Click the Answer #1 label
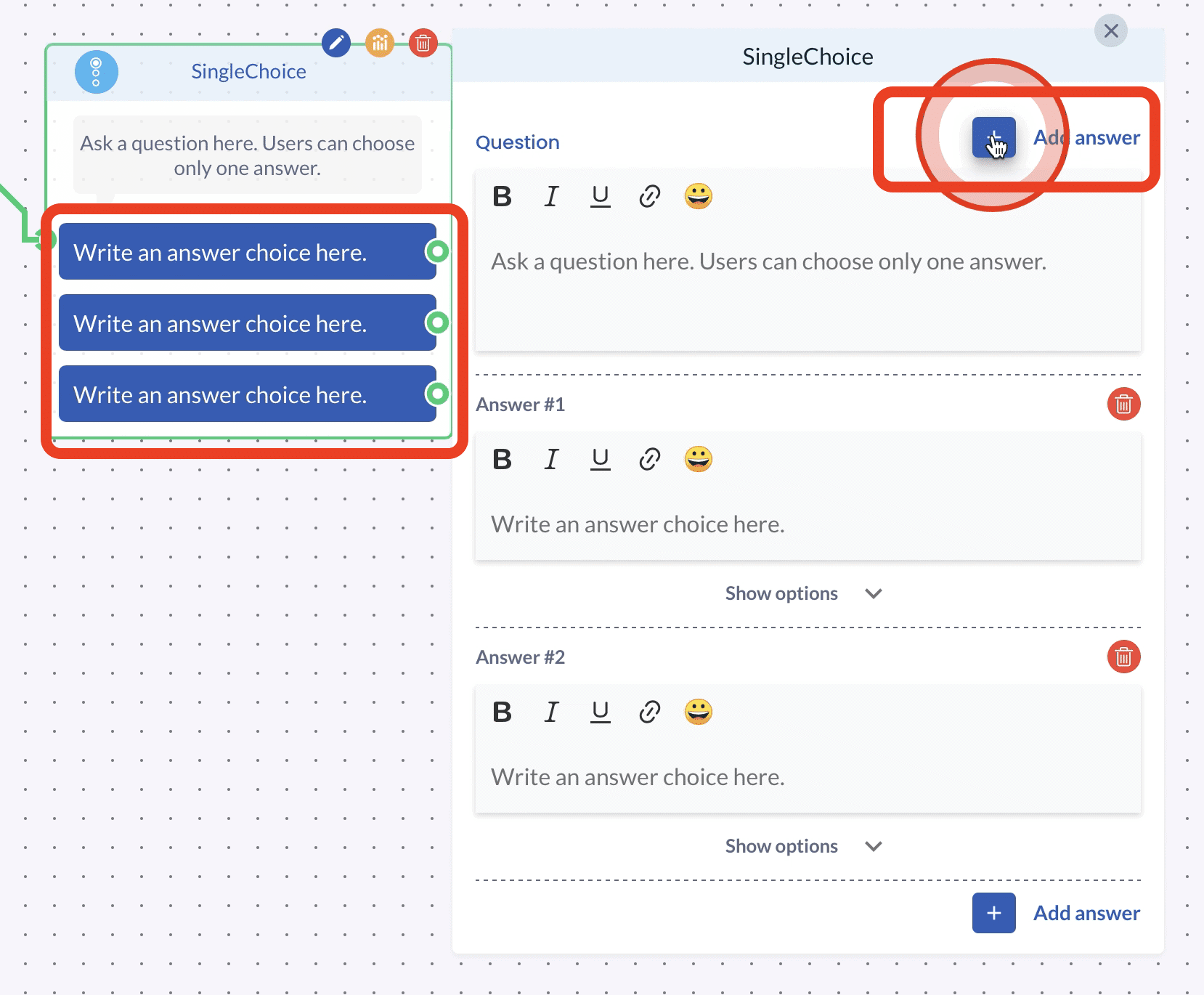This screenshot has width=1204, height=995. click(521, 405)
